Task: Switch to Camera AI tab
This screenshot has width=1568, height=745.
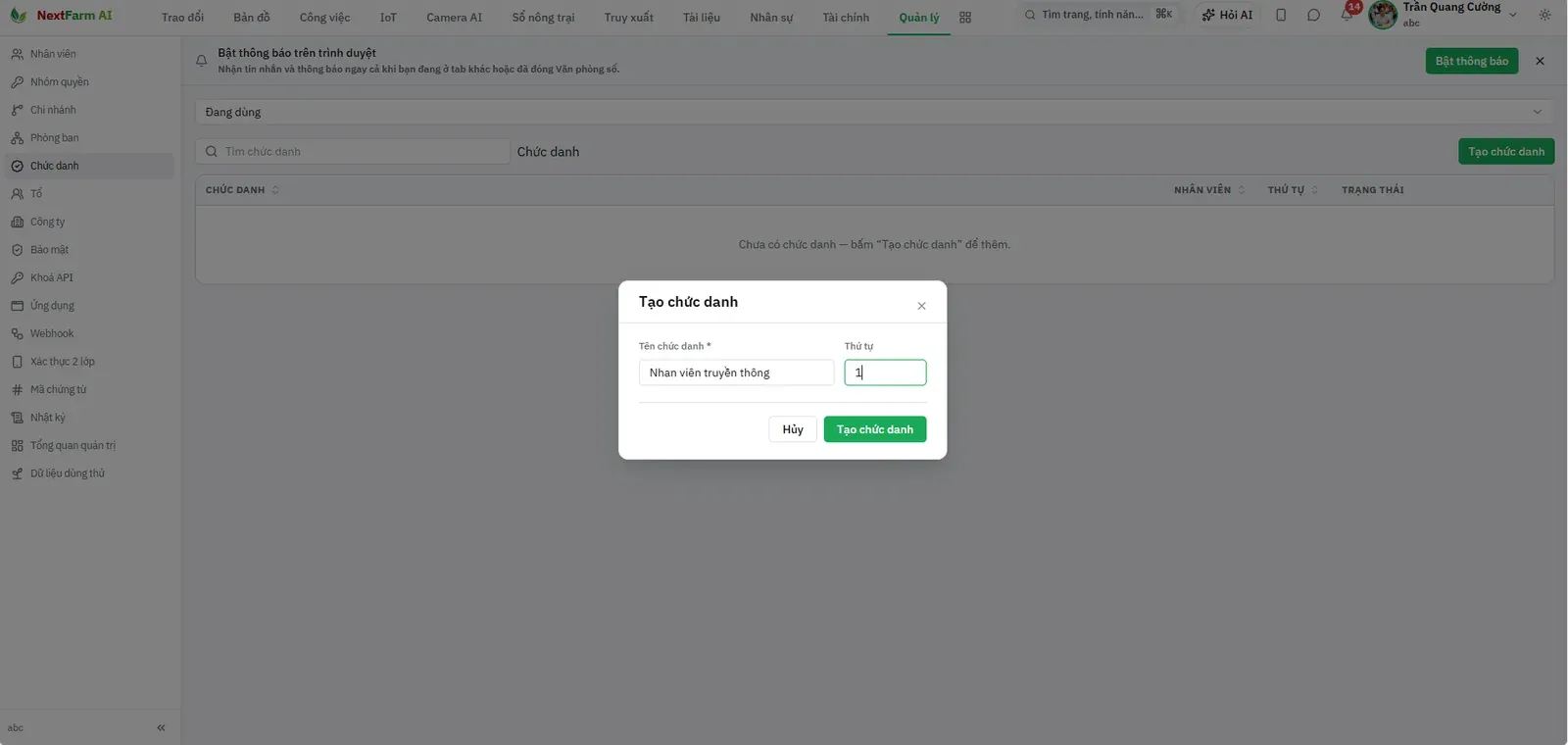Action: coord(454,18)
